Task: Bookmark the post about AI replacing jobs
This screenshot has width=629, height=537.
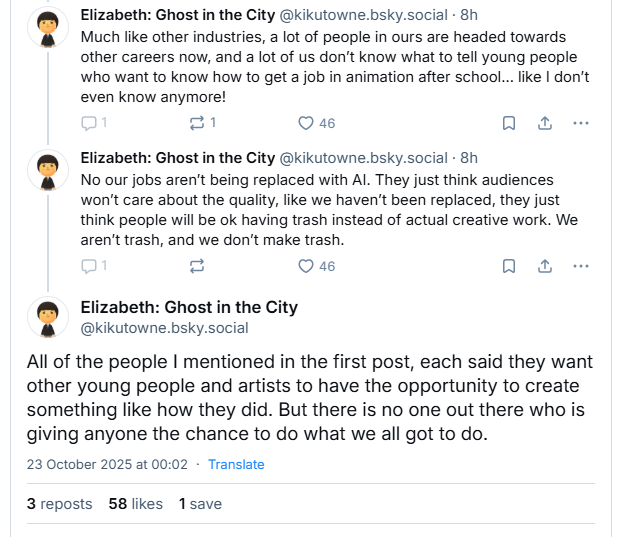Action: pyautogui.click(x=508, y=266)
